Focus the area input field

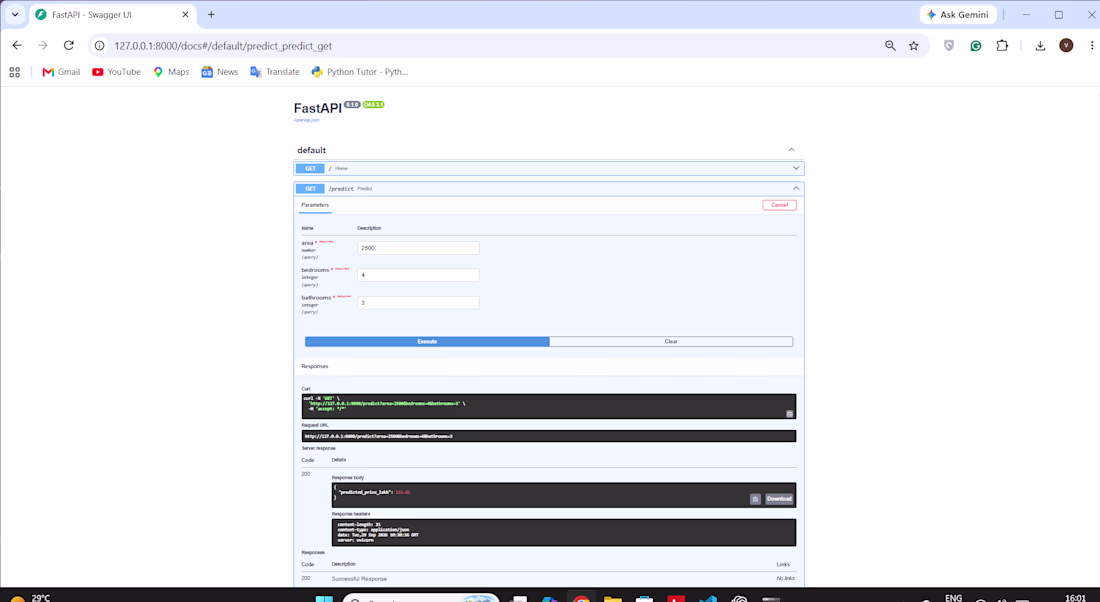(418, 248)
